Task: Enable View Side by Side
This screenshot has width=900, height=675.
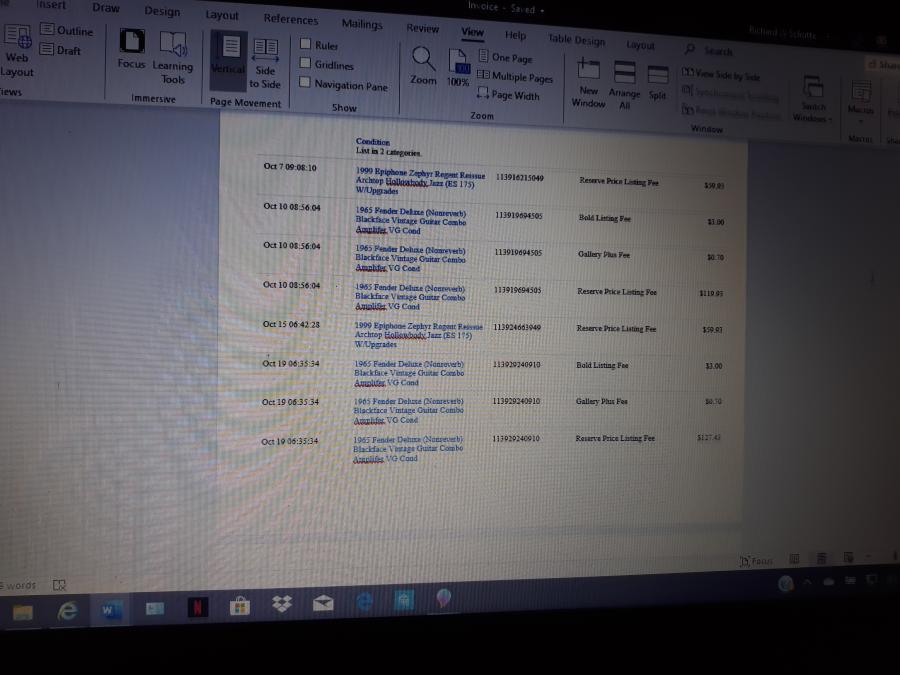Action: click(x=721, y=75)
